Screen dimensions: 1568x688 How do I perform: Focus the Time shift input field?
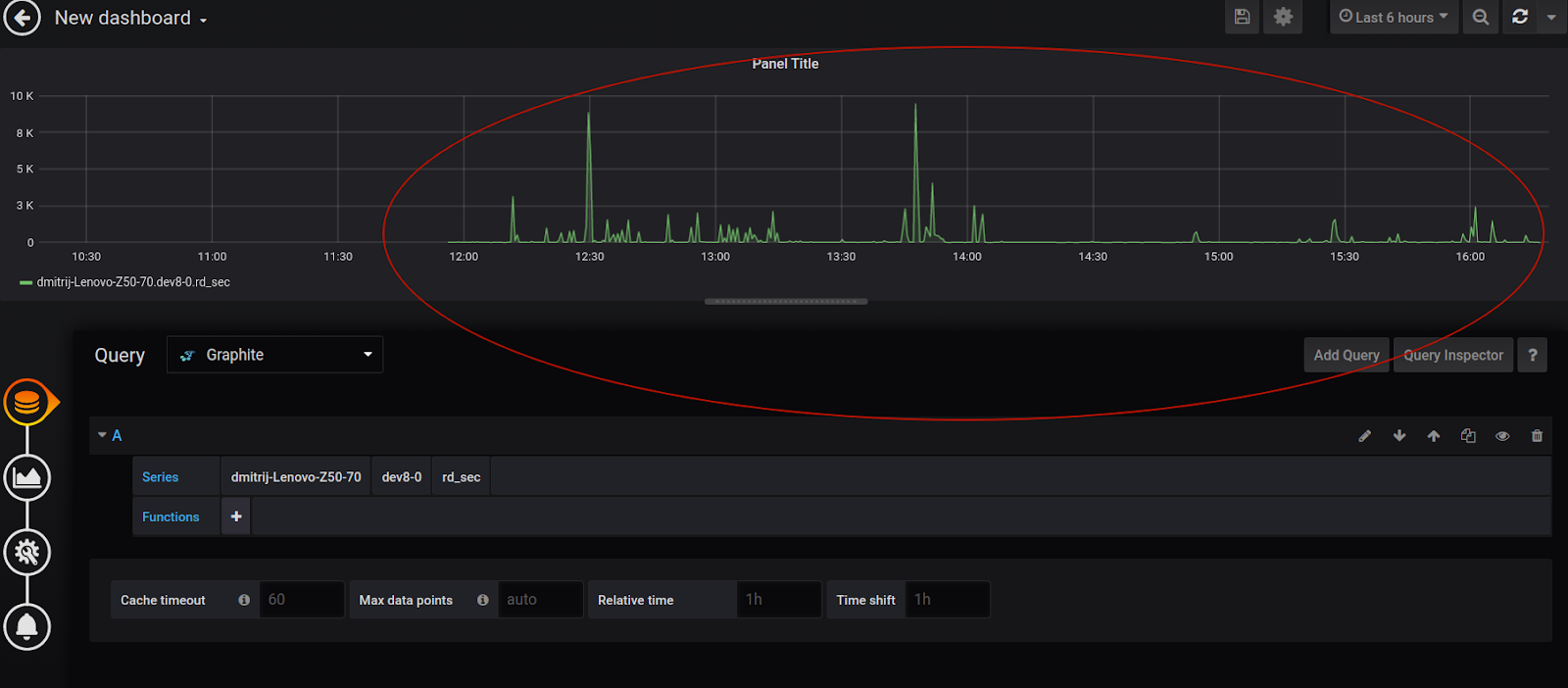(x=948, y=600)
